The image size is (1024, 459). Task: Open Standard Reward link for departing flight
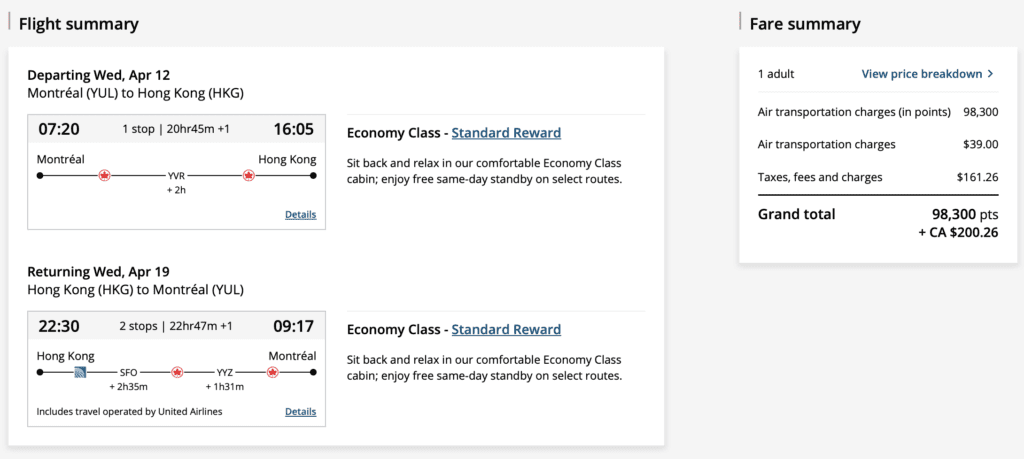tap(506, 133)
